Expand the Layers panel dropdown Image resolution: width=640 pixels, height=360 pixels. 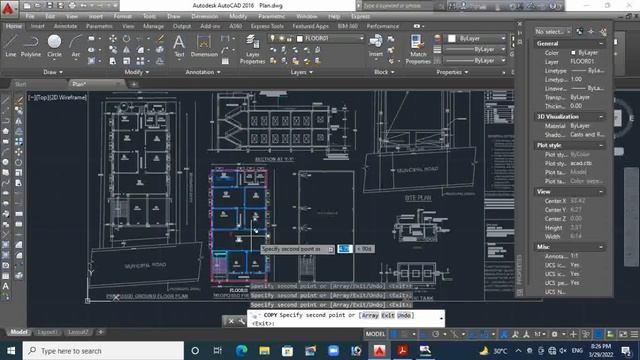[x=302, y=72]
